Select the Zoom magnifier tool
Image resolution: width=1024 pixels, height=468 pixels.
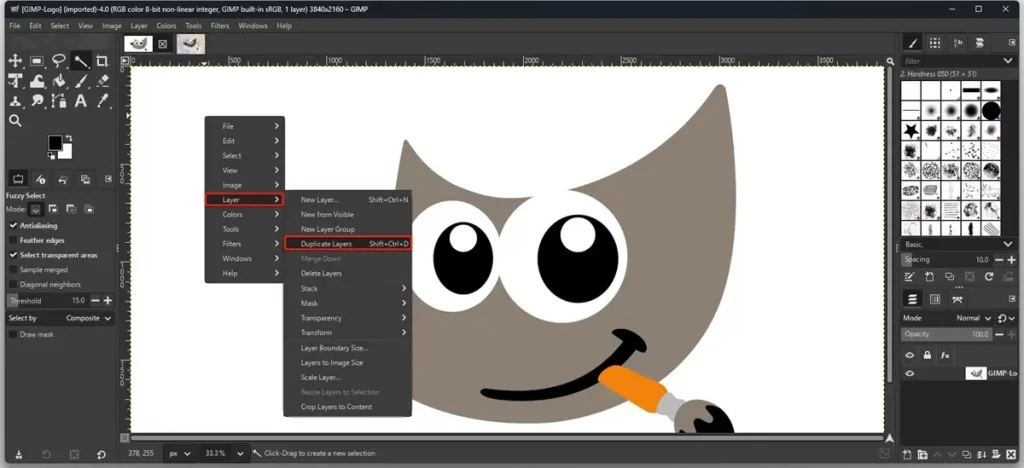coord(15,121)
